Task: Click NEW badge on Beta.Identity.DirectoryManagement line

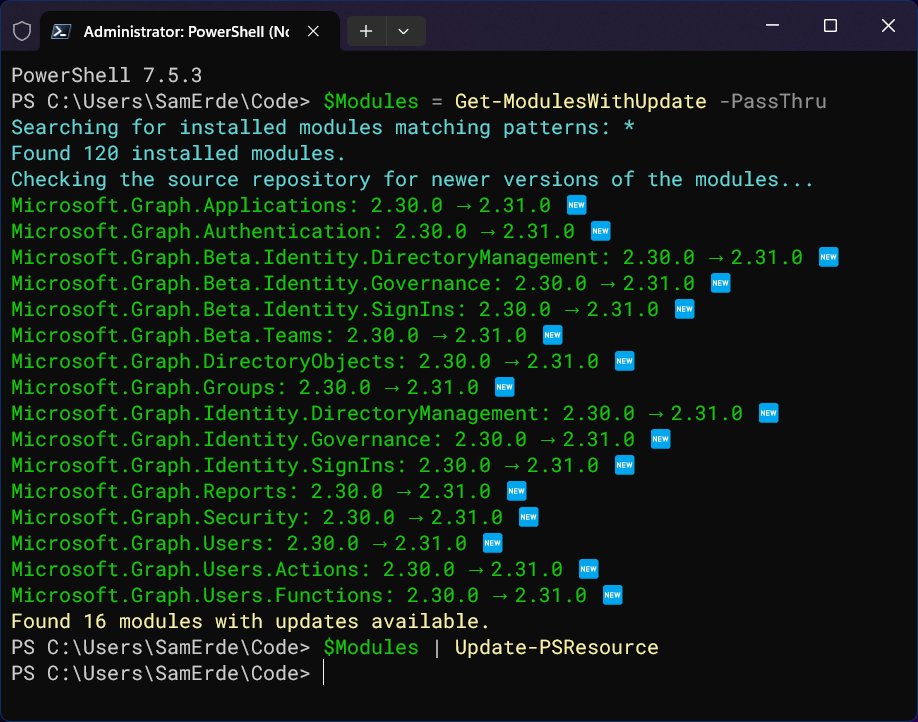Action: tap(828, 257)
